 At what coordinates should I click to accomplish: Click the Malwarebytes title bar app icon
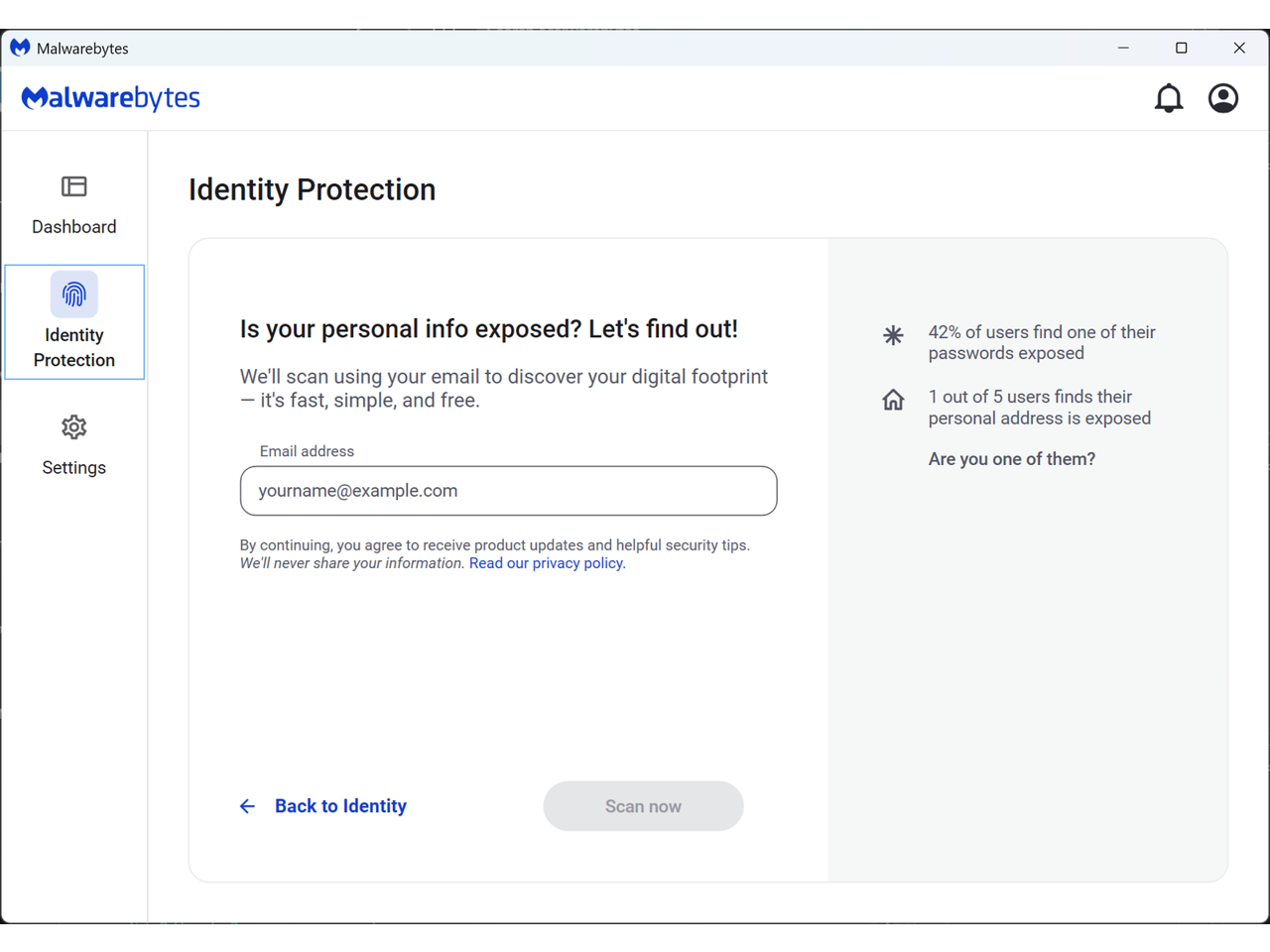[20, 48]
